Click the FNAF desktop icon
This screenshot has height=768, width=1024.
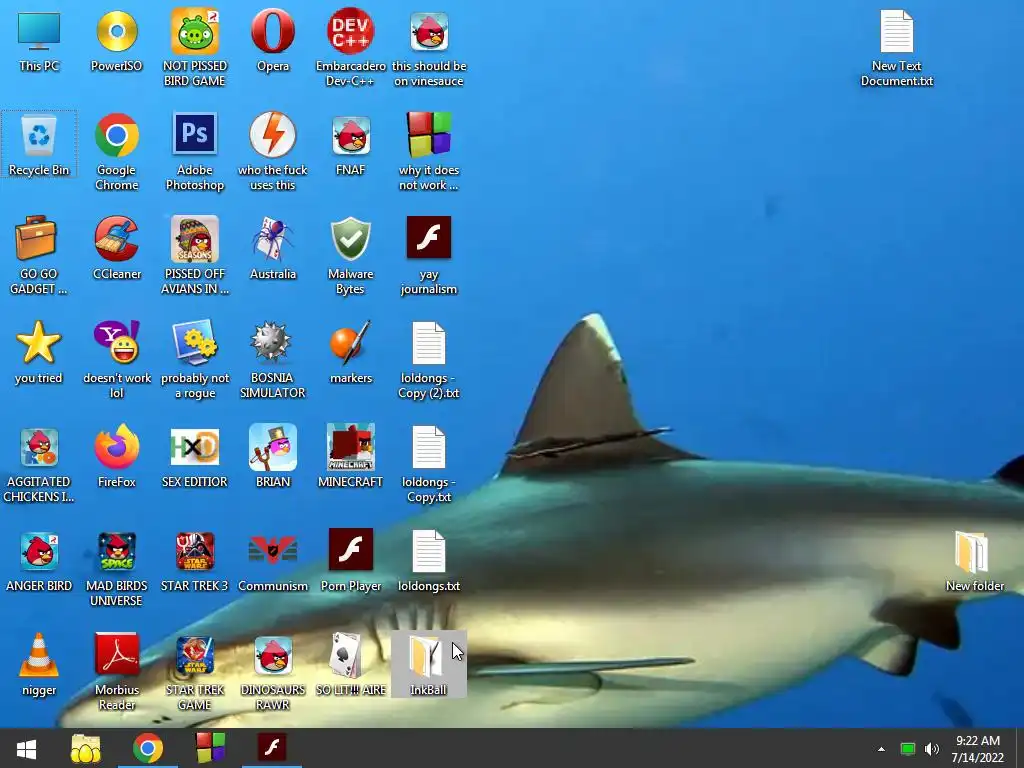351,145
